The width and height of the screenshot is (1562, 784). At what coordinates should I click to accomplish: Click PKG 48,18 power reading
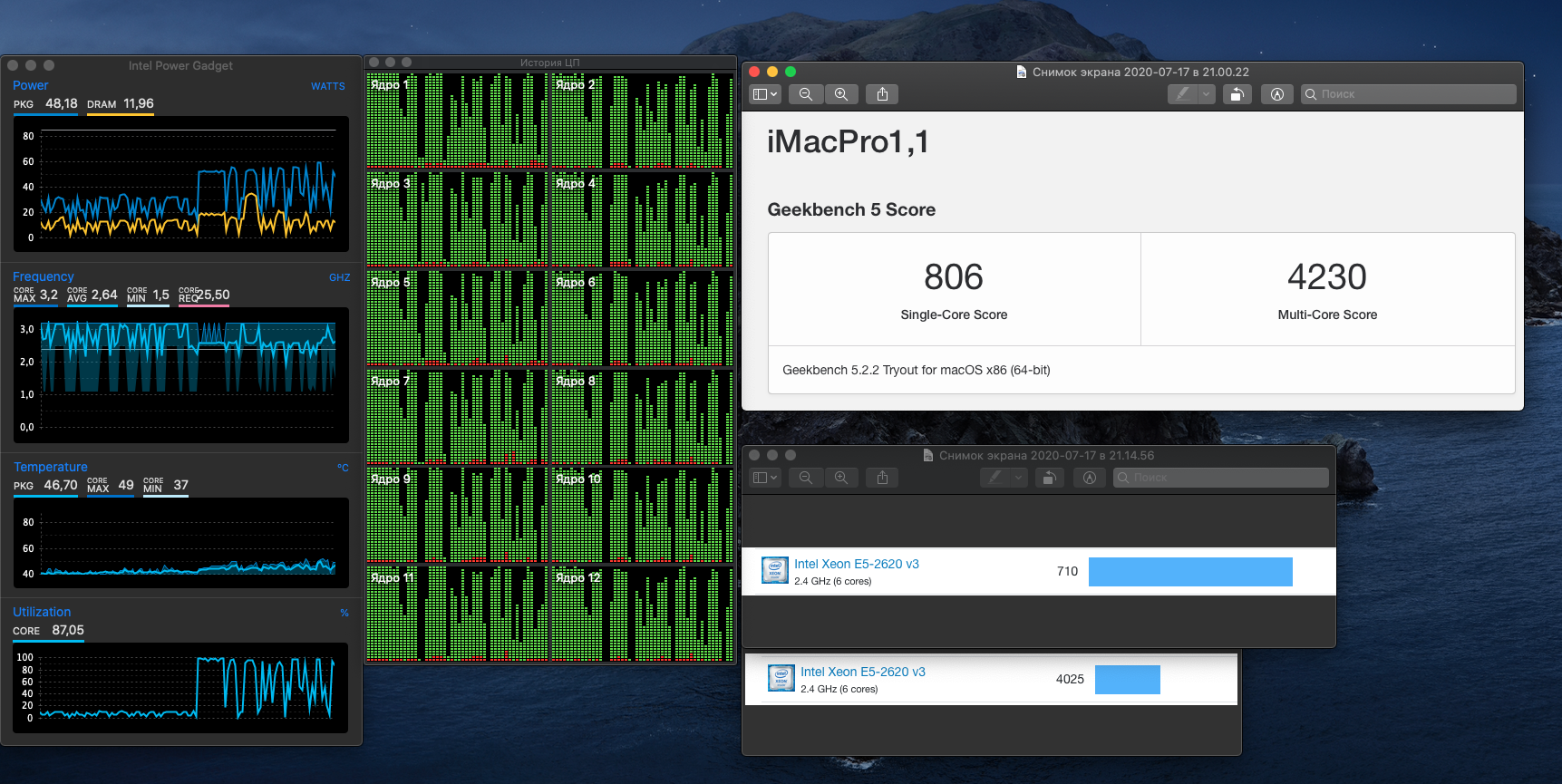coord(45,104)
